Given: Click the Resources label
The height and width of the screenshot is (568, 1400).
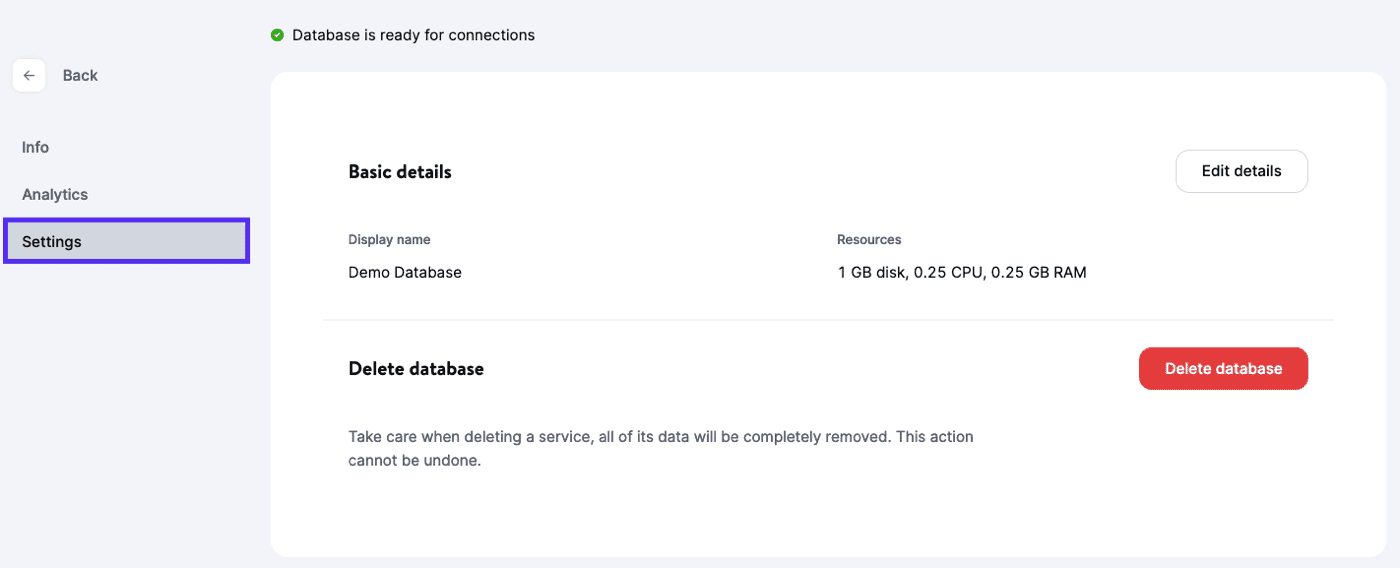Looking at the screenshot, I should pyautogui.click(x=869, y=240).
